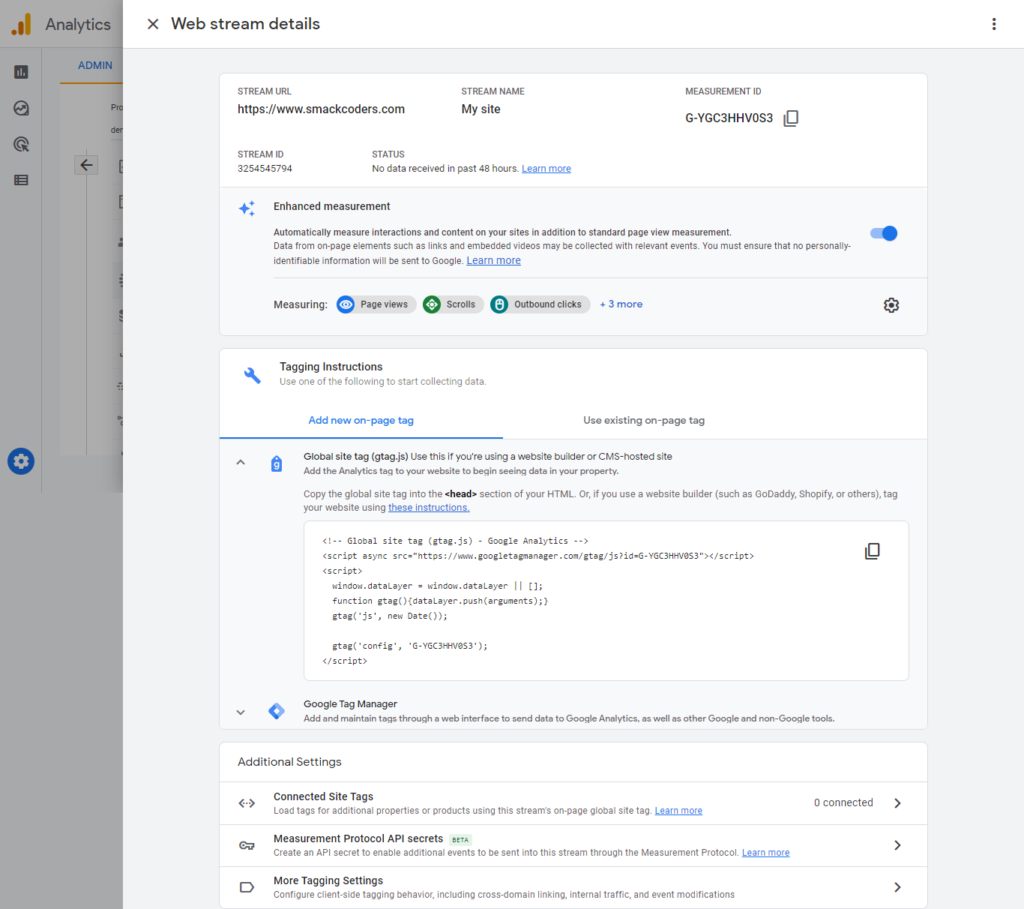Click the Tagging Instructions wrench icon
This screenshot has height=909, width=1024.
click(252, 375)
